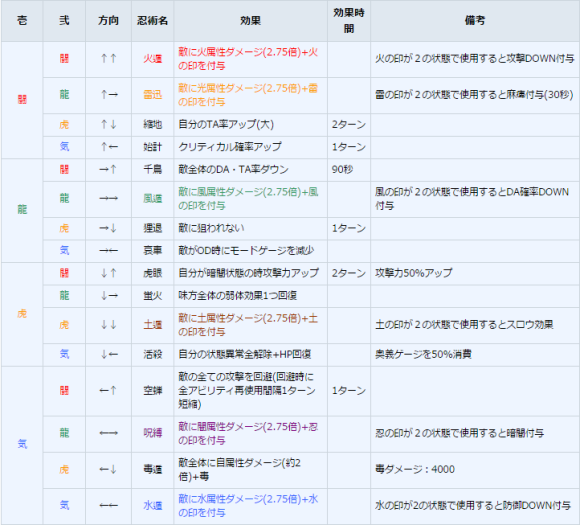Select the '↓←' direction cell in 活殺 row
The image size is (580, 525).
click(108, 354)
